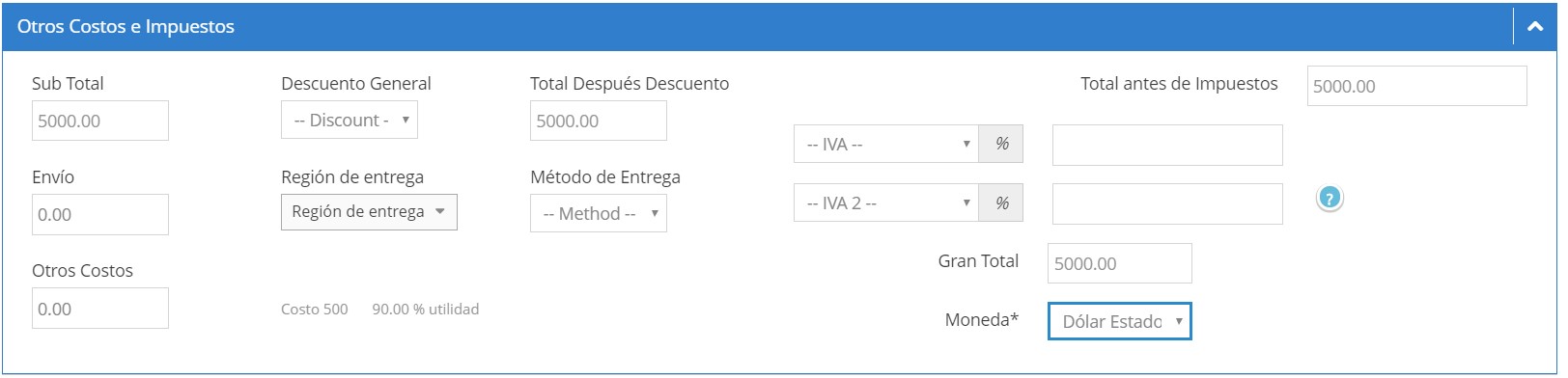Open the Descuento General discount dropdown
The height and width of the screenshot is (378, 1568).
pos(350,121)
